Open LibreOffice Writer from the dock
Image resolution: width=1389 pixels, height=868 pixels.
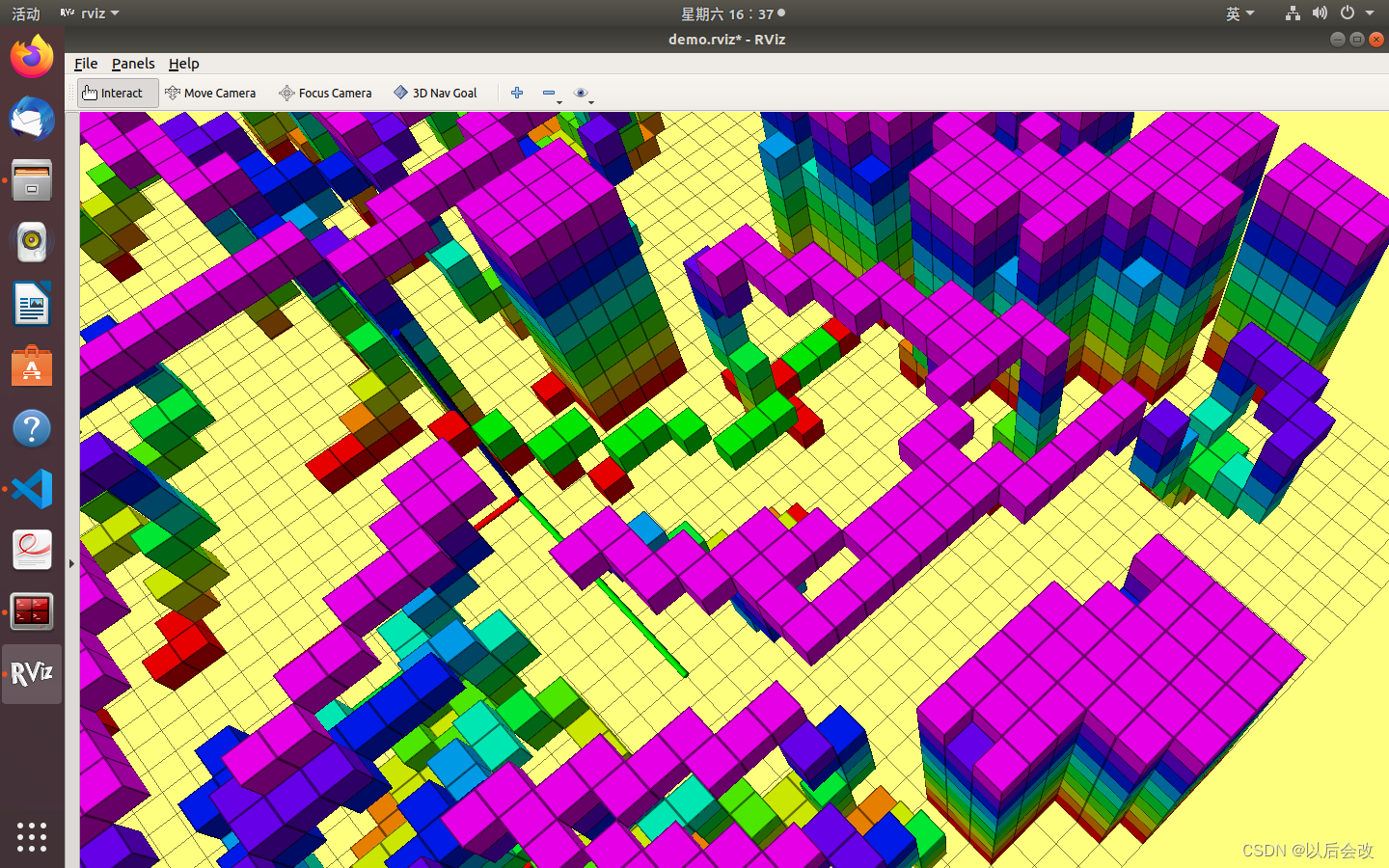coord(32,304)
